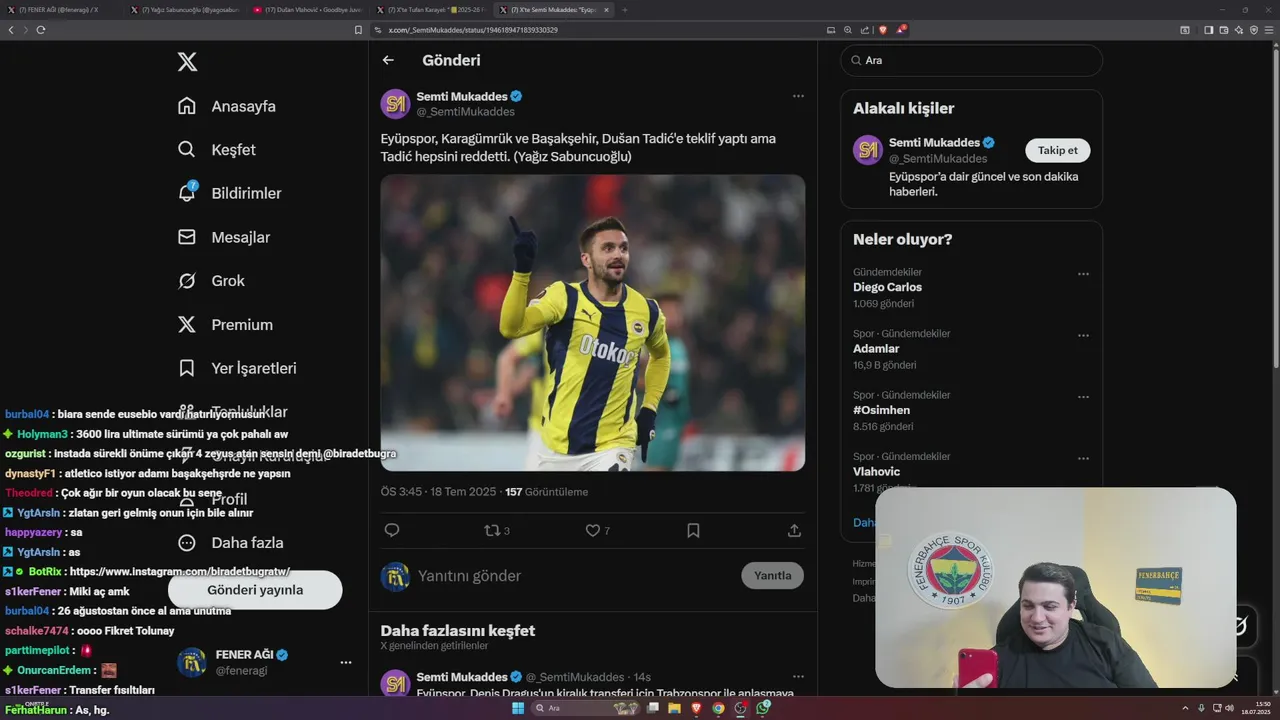Switch to the Tufan Karayel tab

click(x=434, y=10)
